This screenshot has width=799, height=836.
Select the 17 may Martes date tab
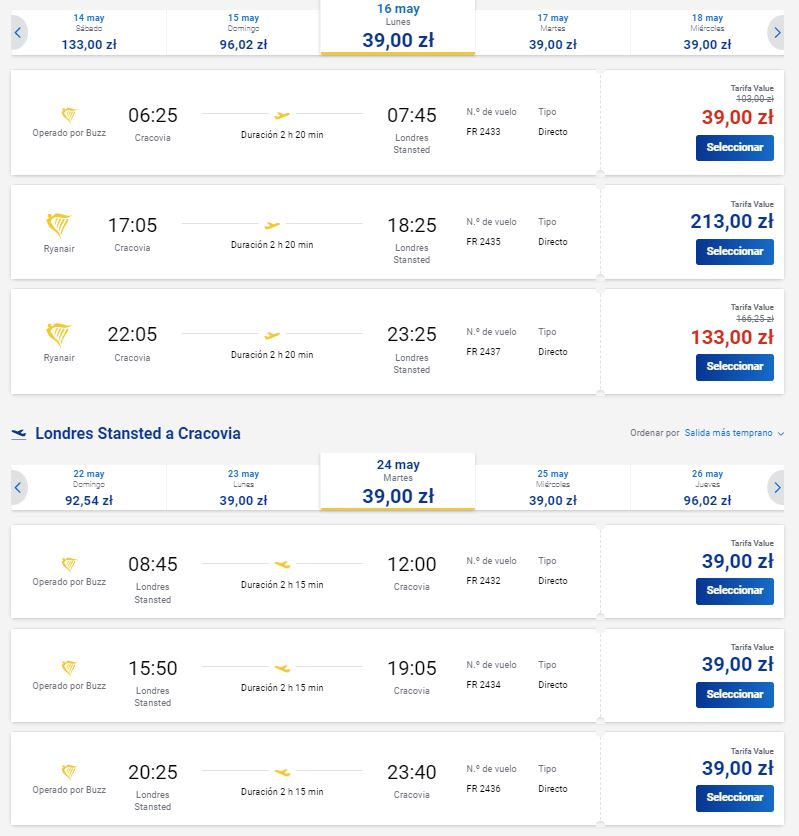[553, 33]
